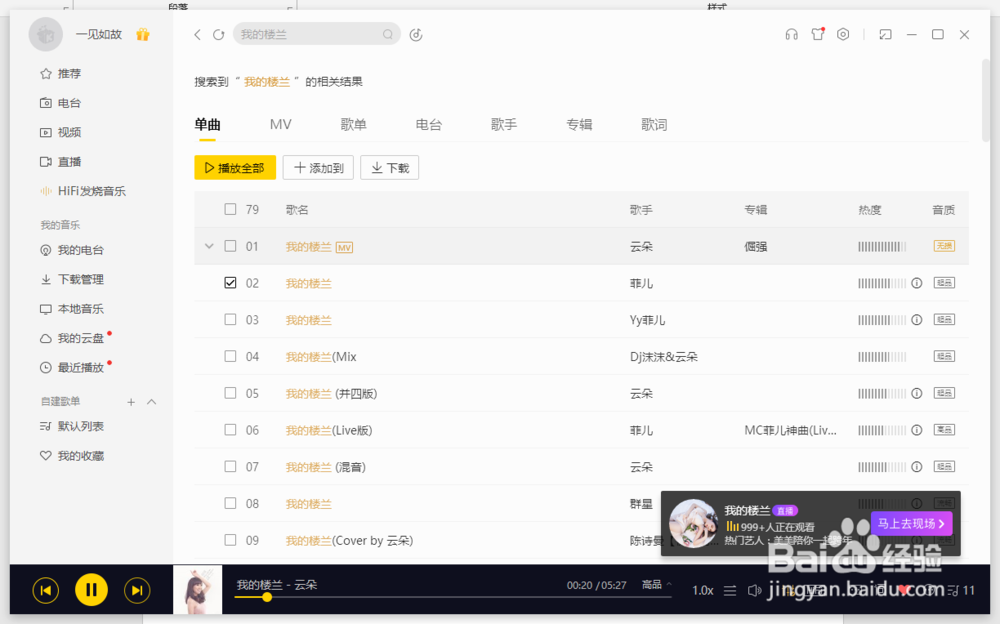Check song 03 checkbox
The width and height of the screenshot is (1000, 624).
click(230, 319)
